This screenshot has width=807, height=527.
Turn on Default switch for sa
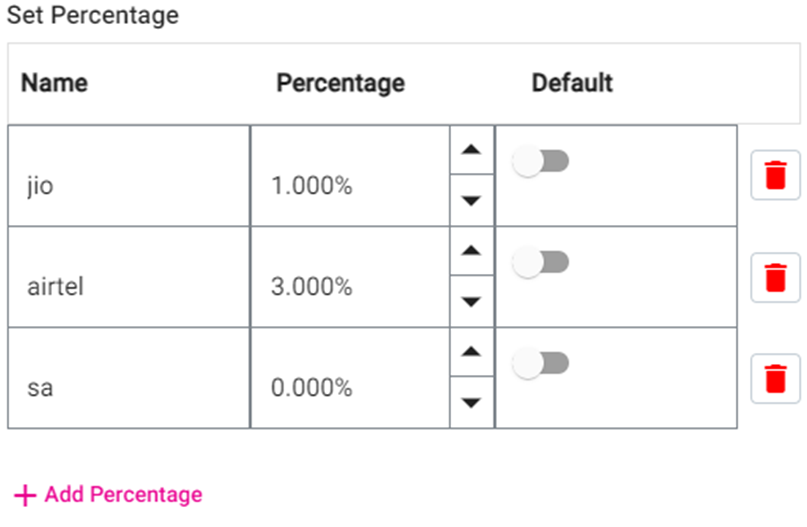pos(540,364)
